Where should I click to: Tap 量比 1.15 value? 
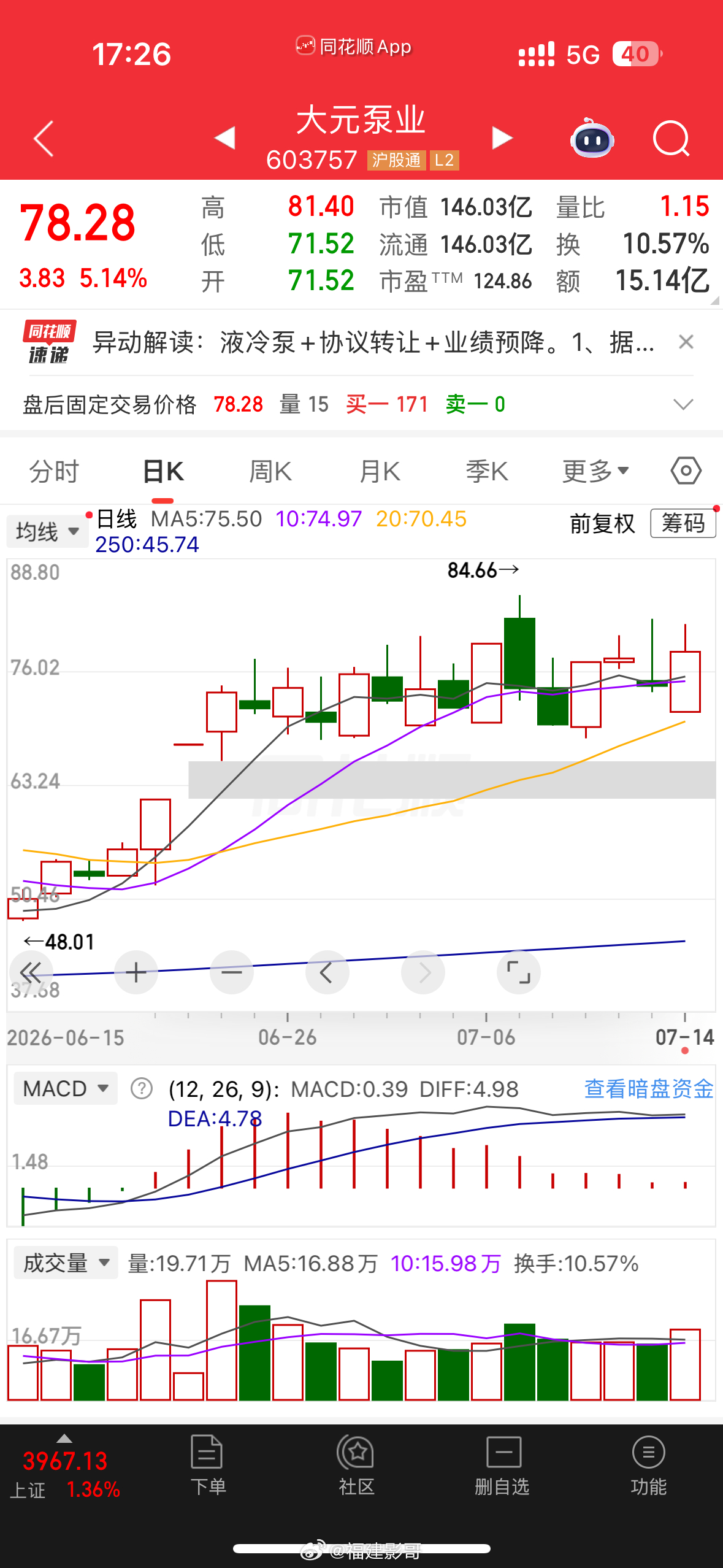pos(633,207)
